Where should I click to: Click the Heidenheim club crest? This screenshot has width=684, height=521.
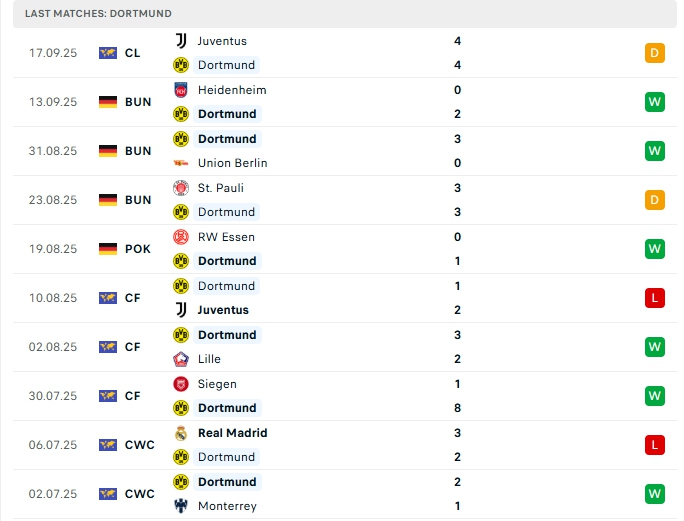181,90
